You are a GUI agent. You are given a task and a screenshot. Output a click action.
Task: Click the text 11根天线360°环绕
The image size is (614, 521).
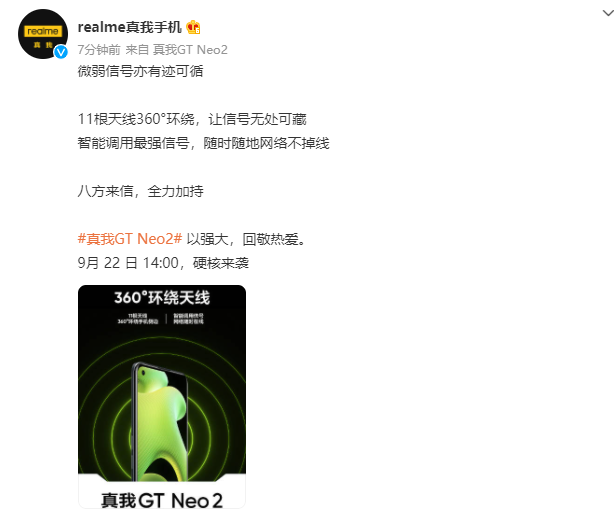tap(136, 119)
